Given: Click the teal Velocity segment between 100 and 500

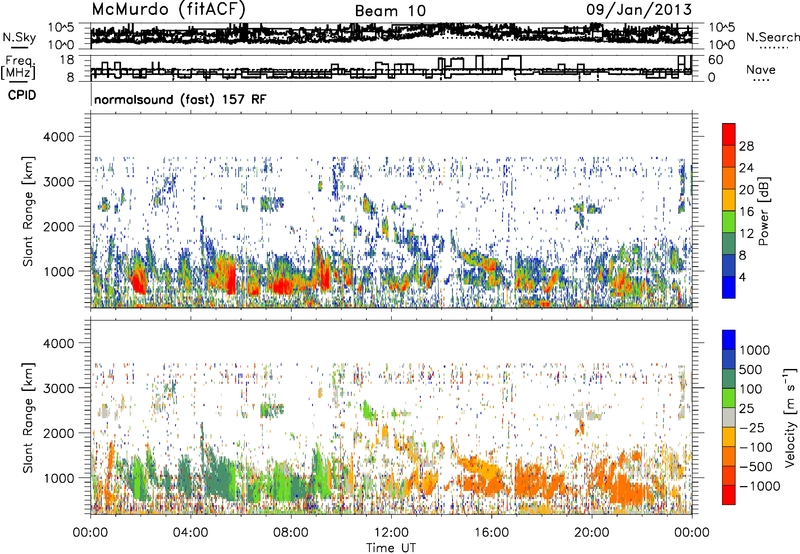Looking at the screenshot, I should (x=729, y=379).
